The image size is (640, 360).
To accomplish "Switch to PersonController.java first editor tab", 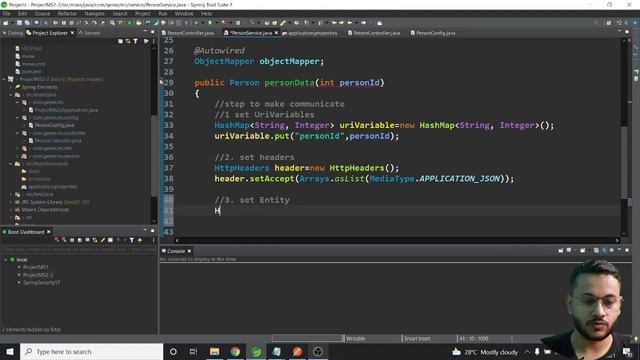I will click(188, 33).
